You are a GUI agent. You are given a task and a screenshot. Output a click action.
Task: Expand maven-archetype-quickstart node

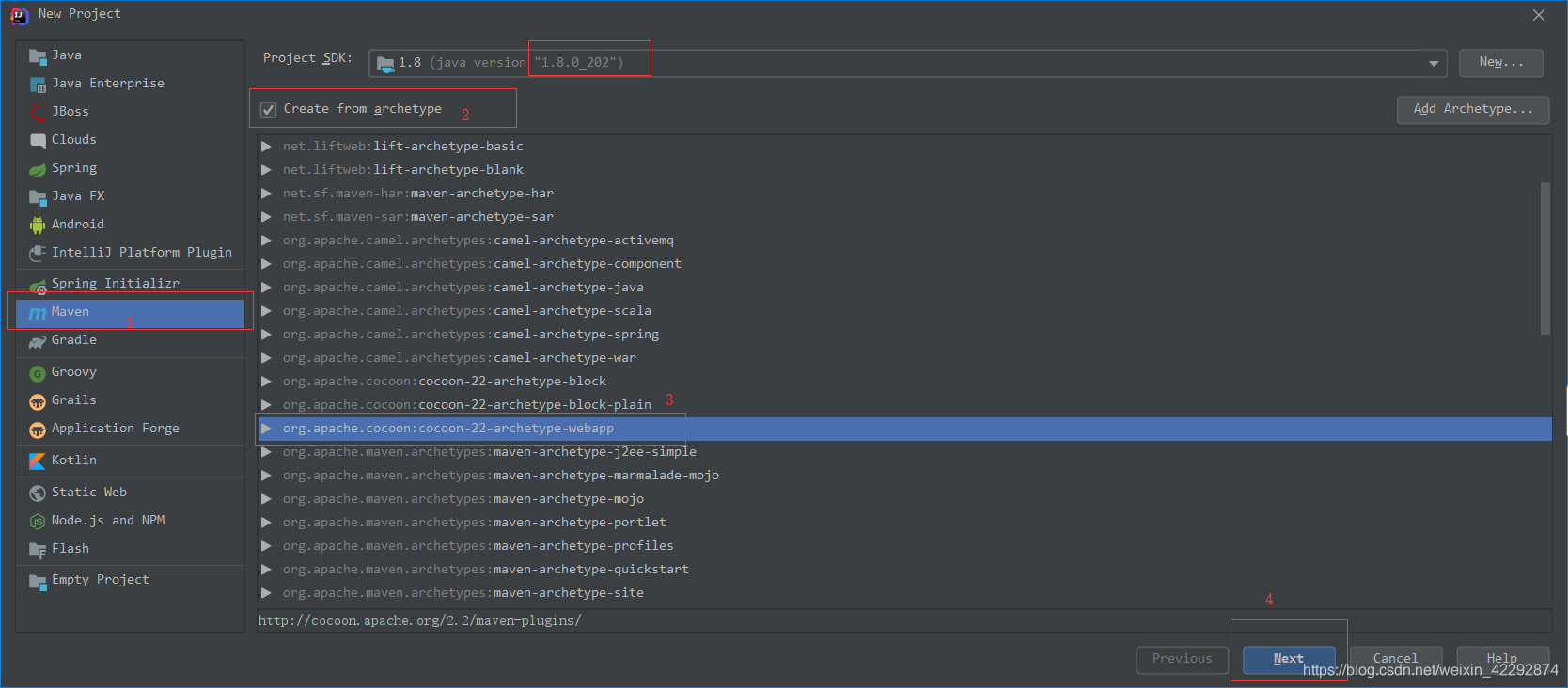click(266, 570)
